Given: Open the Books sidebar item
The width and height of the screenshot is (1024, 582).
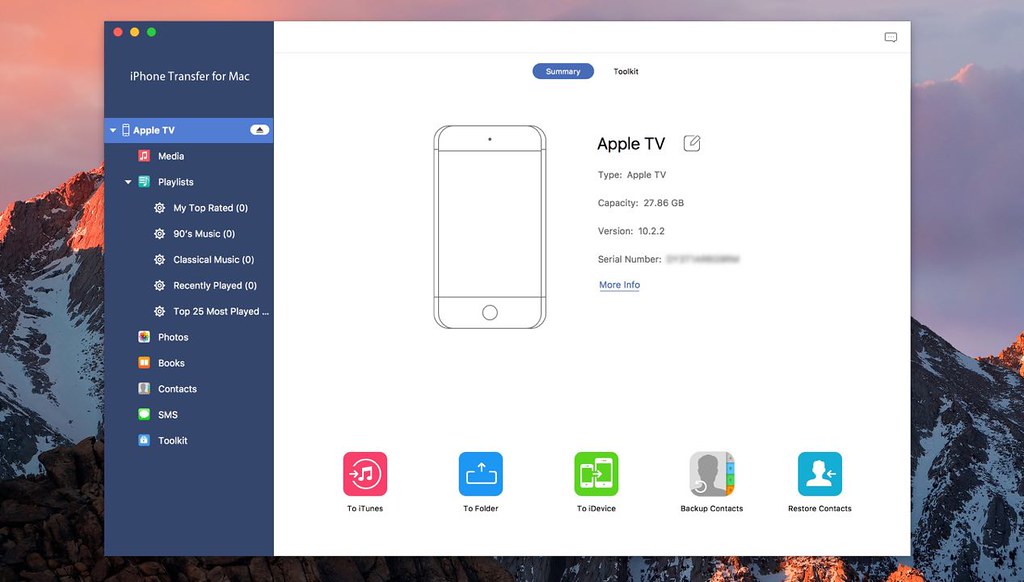Looking at the screenshot, I should pos(171,363).
